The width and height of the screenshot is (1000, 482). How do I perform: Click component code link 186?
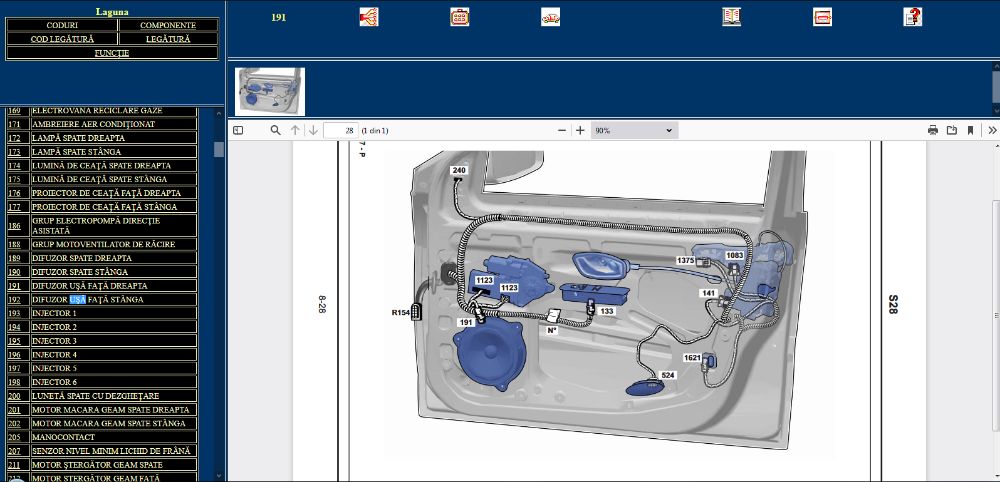14,226
